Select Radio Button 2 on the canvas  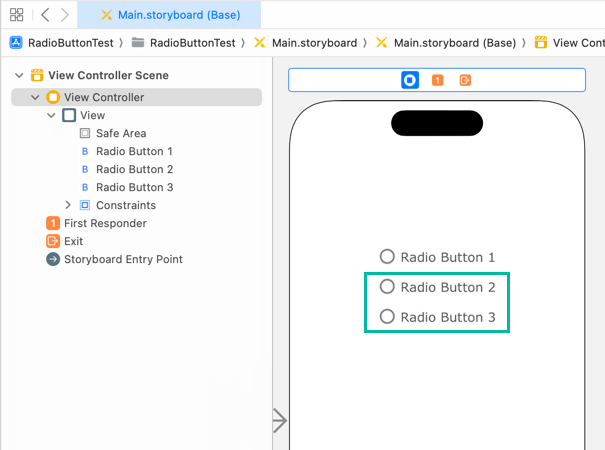438,287
